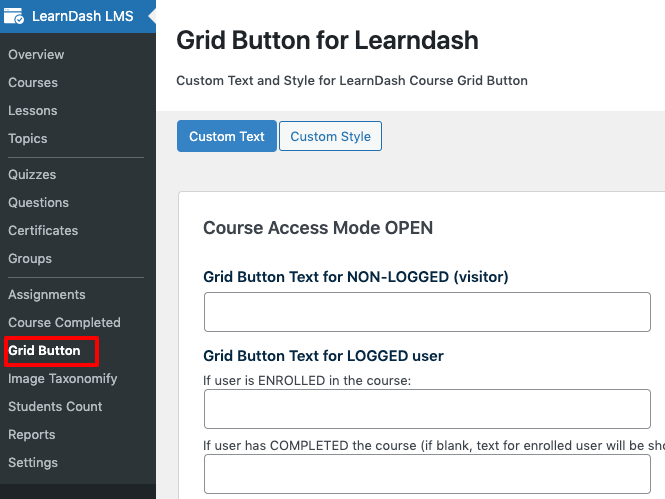
Task: Open the Overview menu item
Action: pyautogui.click(x=36, y=54)
